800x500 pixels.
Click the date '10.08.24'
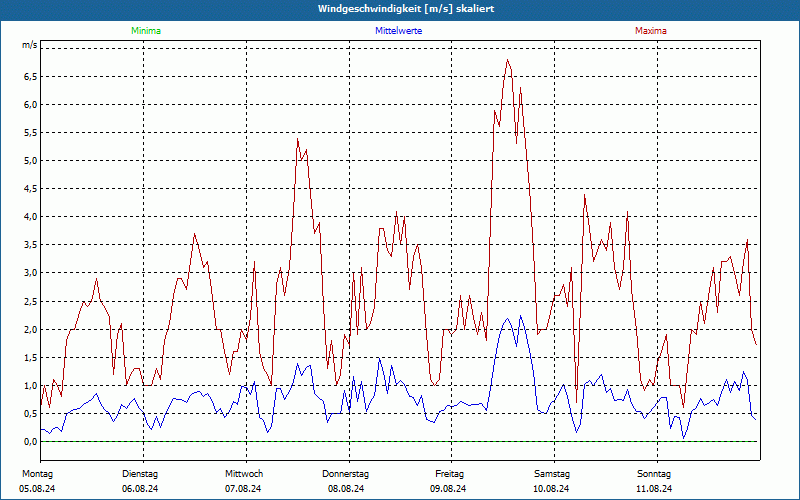[x=551, y=489]
